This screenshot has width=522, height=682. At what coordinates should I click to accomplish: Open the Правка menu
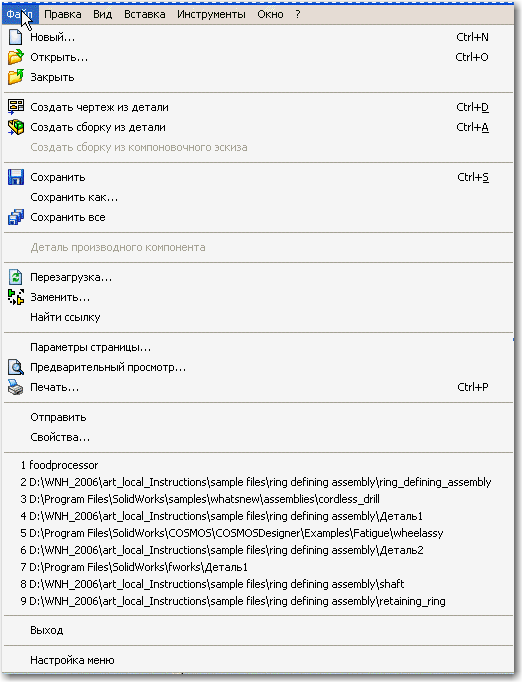click(63, 14)
